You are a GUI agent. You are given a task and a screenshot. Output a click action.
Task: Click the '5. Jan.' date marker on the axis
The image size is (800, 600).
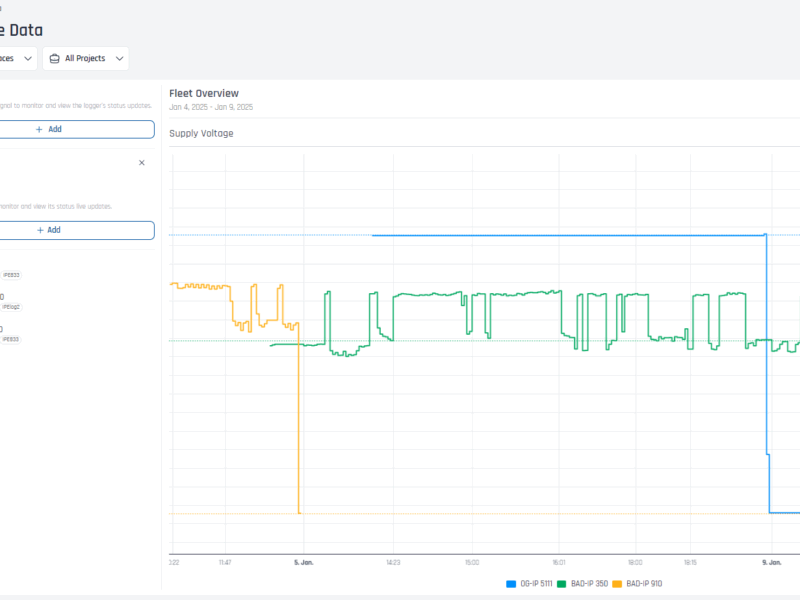(x=304, y=563)
